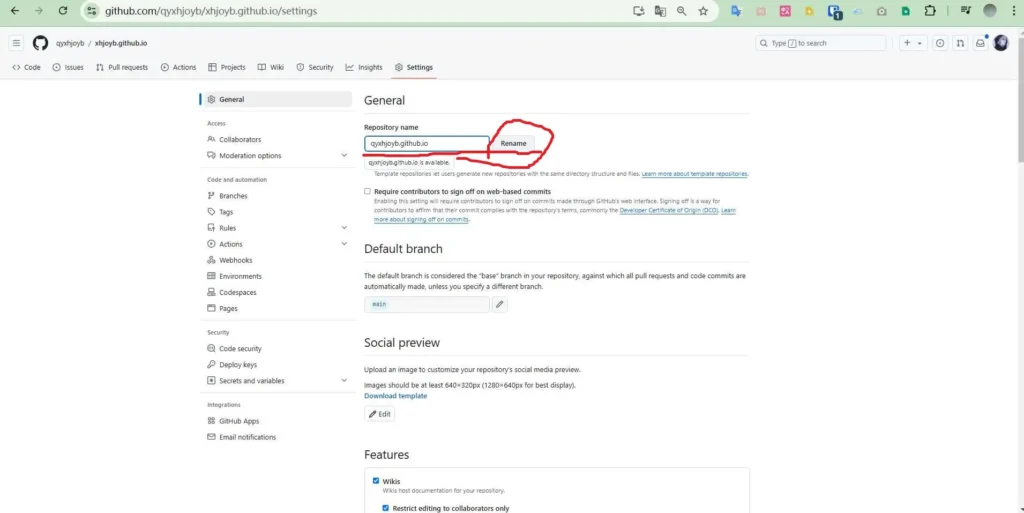Image resolution: width=1024 pixels, height=513 pixels.
Task: Expand Moderation options in sidebar
Action: (x=343, y=156)
